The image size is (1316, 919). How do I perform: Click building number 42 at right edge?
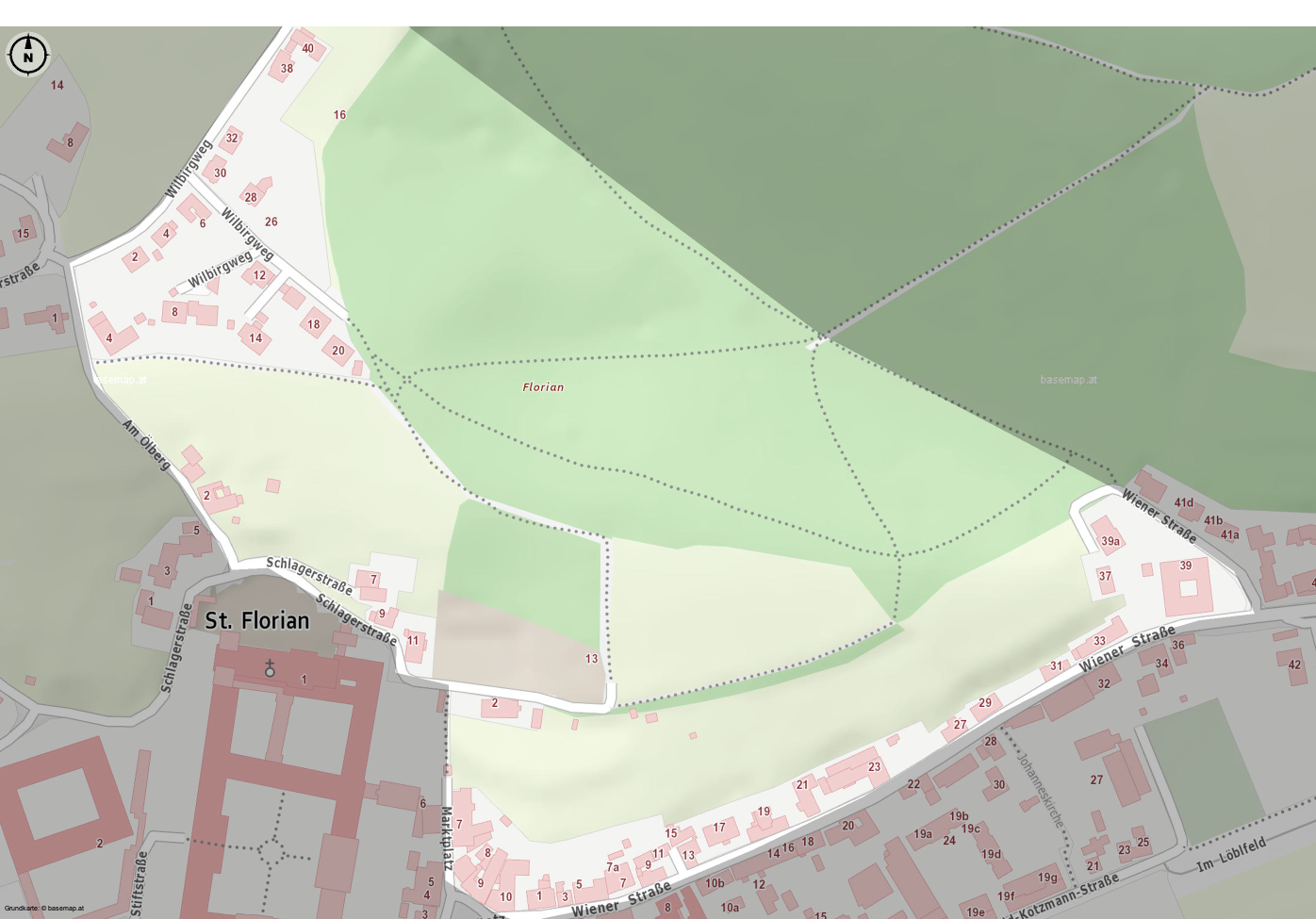[1294, 665]
